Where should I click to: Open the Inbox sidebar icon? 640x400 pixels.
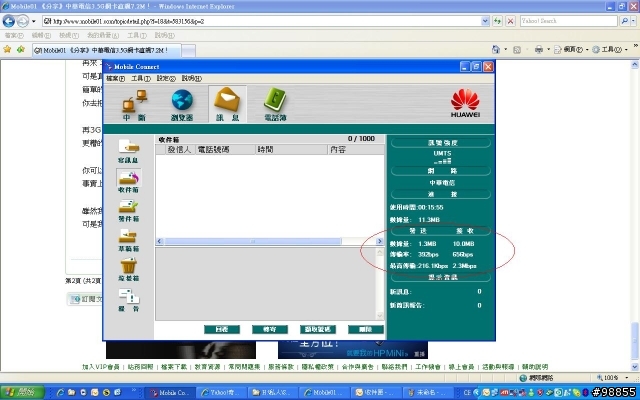129,181
